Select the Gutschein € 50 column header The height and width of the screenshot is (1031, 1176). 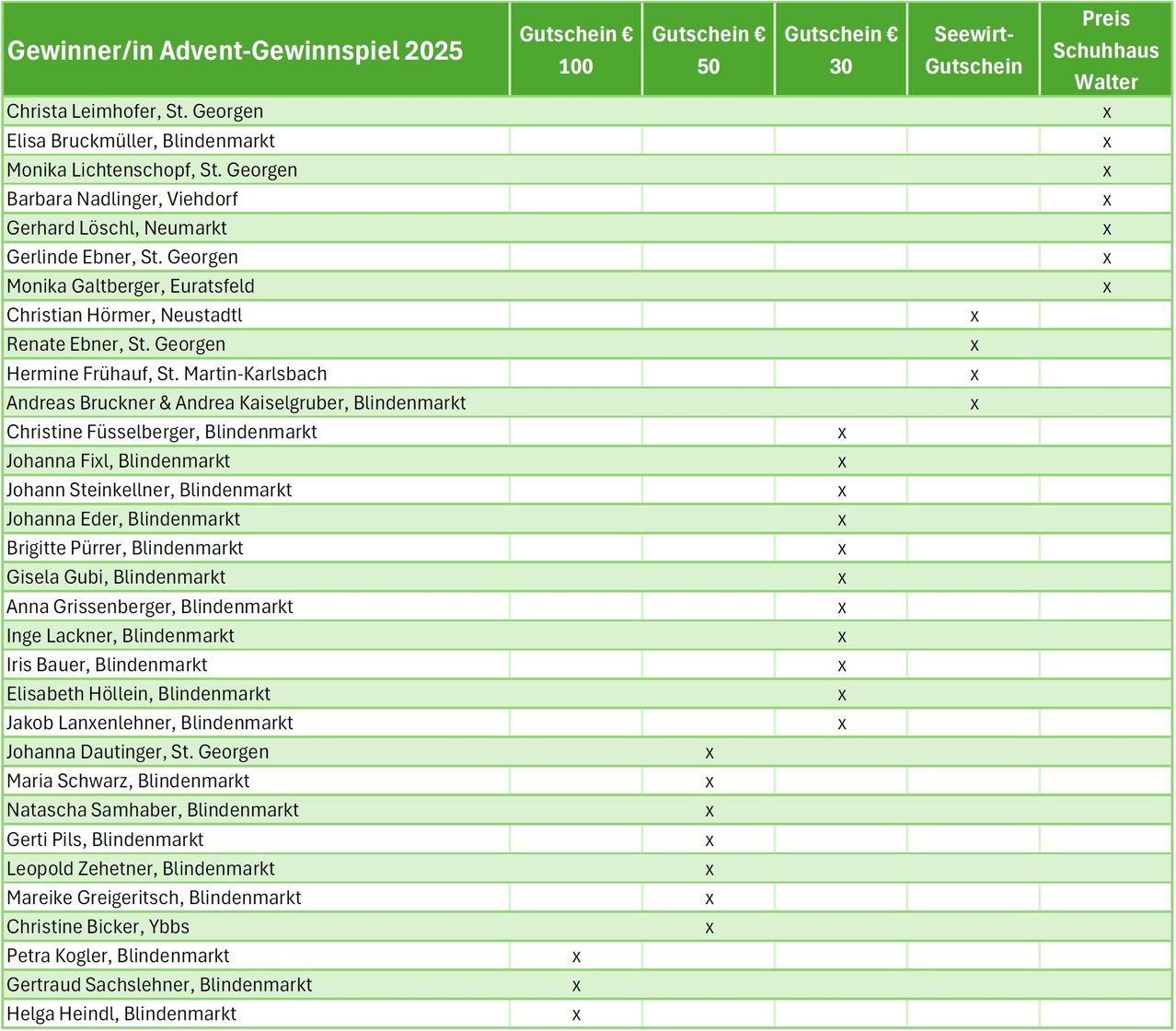[708, 50]
